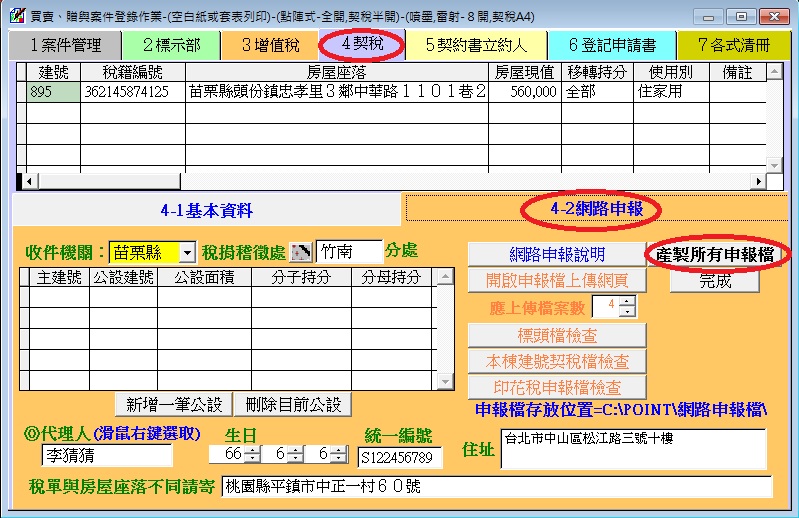Switch to the 7各式清冊 tab
The width and height of the screenshot is (799, 518).
point(736,45)
